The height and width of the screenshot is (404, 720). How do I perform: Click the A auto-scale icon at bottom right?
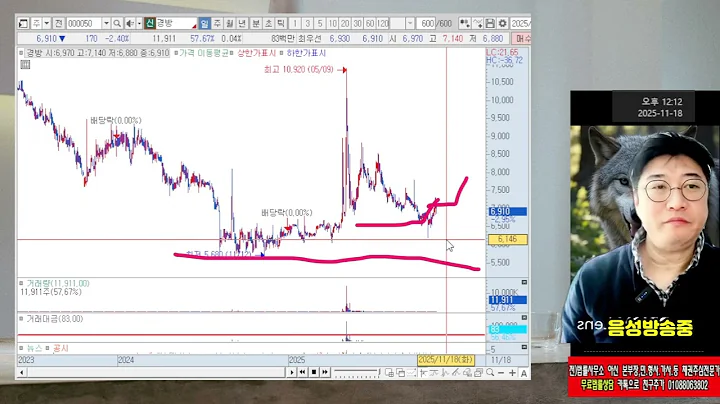(x=523, y=373)
